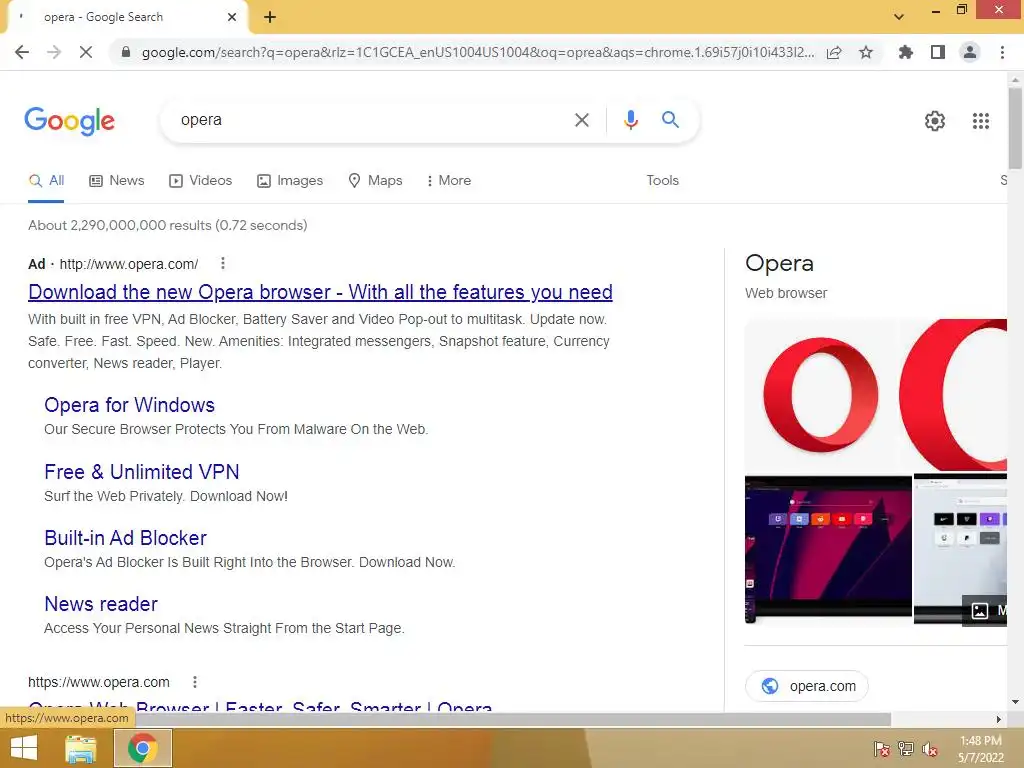
Task: Share this page icon in address bar
Action: click(x=834, y=52)
